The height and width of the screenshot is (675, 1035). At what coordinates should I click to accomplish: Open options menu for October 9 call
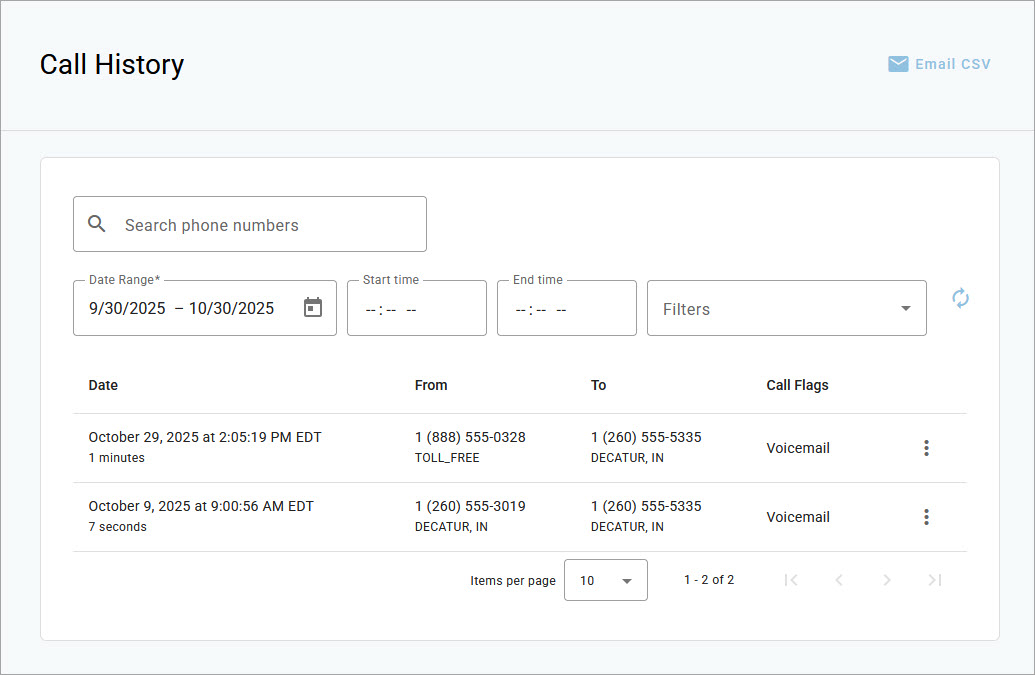click(x=926, y=517)
